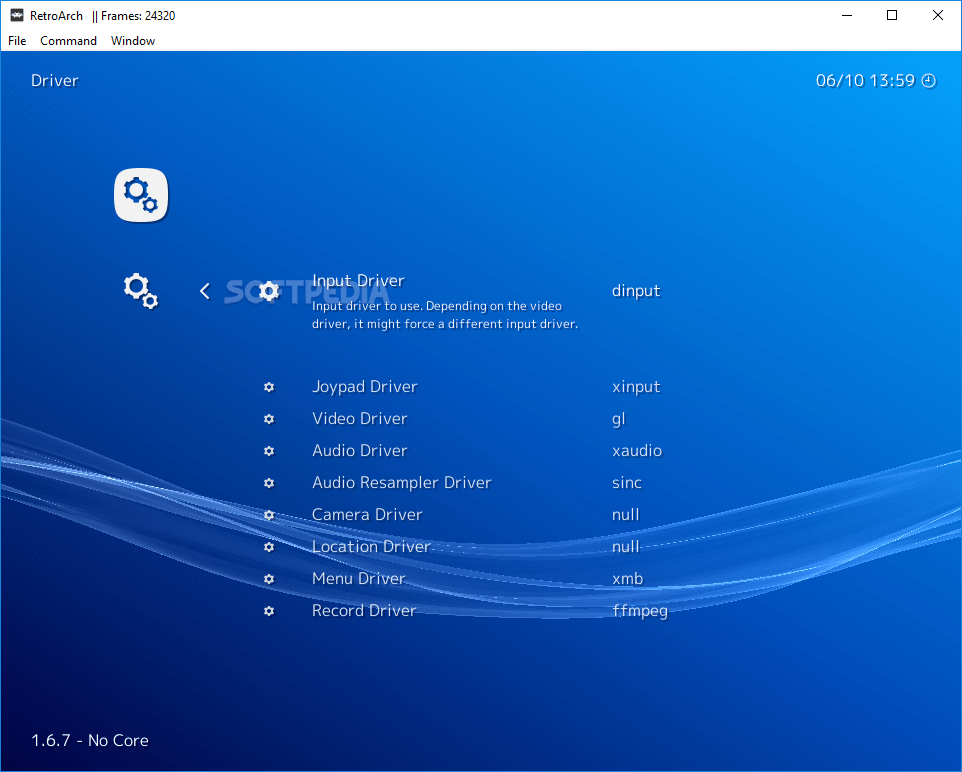Select the Audio Resampler Driver entry

(402, 482)
